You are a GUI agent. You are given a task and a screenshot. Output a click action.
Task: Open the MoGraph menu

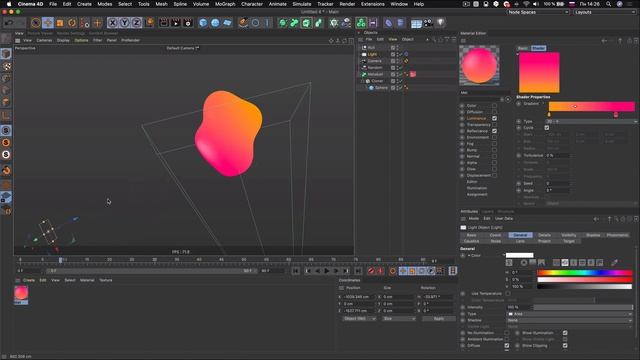225,4
